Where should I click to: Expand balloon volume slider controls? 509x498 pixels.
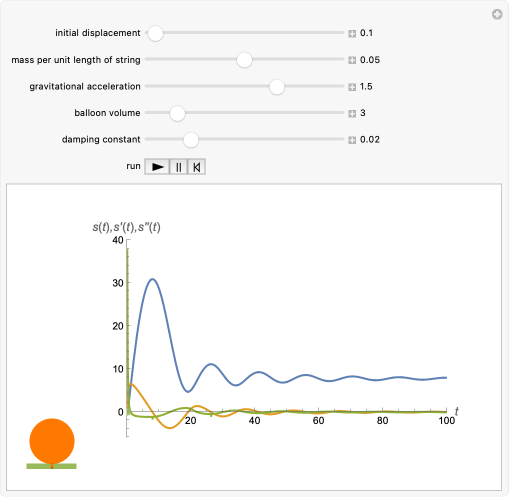[352, 113]
